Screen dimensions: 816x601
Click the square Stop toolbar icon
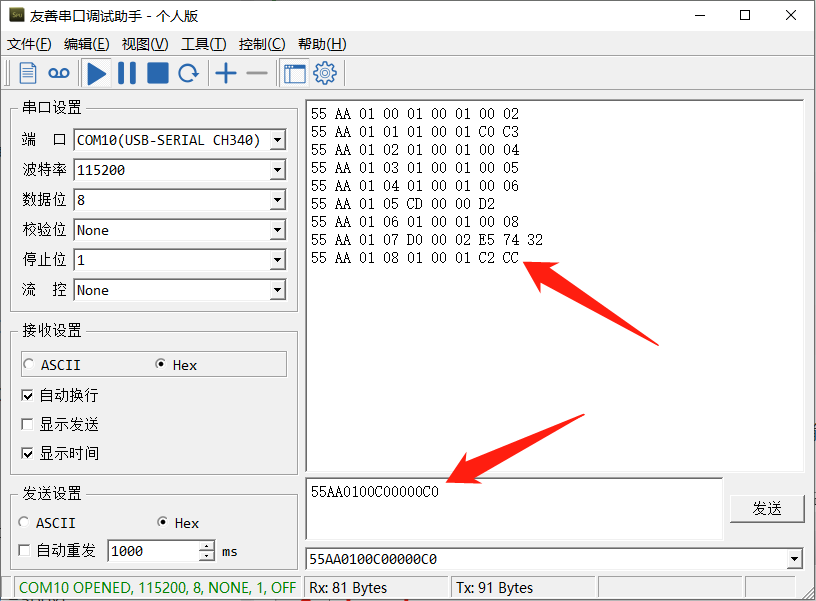tap(158, 73)
